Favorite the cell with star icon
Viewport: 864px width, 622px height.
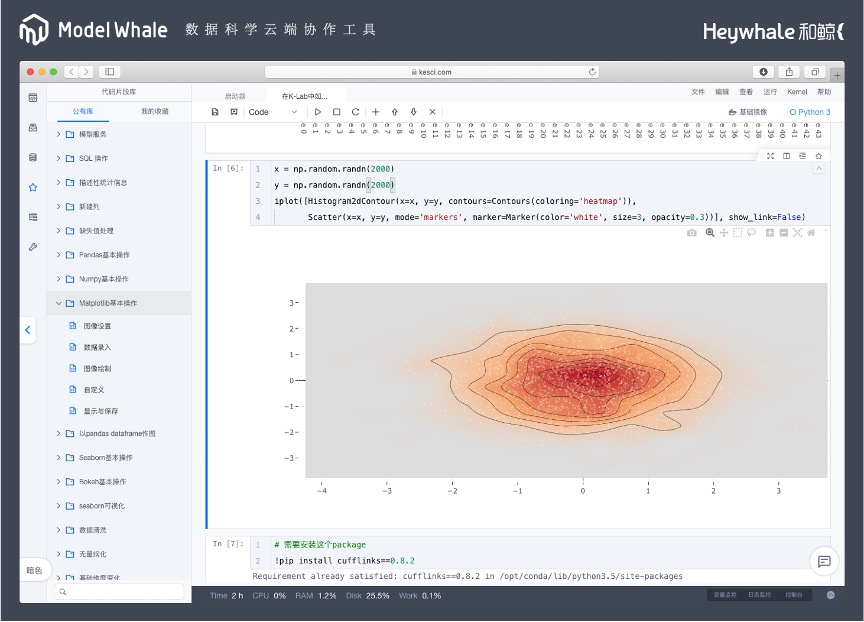click(x=819, y=156)
